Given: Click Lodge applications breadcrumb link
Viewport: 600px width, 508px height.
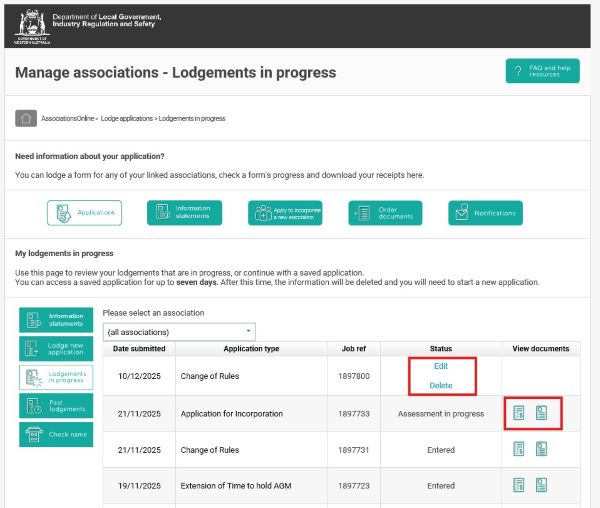Looking at the screenshot, I should pos(127,119).
